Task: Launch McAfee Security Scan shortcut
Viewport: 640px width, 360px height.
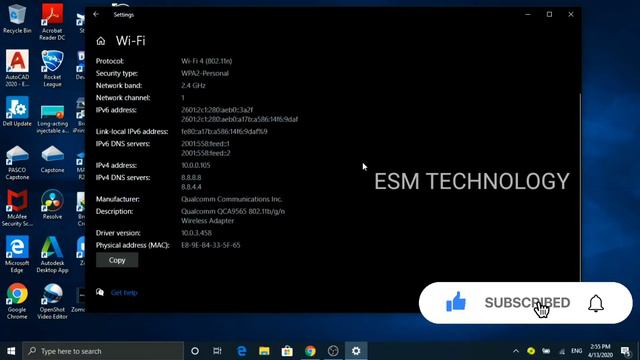Action: click(17, 208)
